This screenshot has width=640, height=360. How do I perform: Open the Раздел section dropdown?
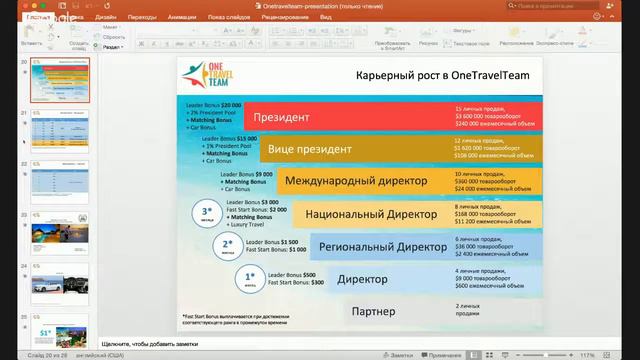tap(109, 47)
